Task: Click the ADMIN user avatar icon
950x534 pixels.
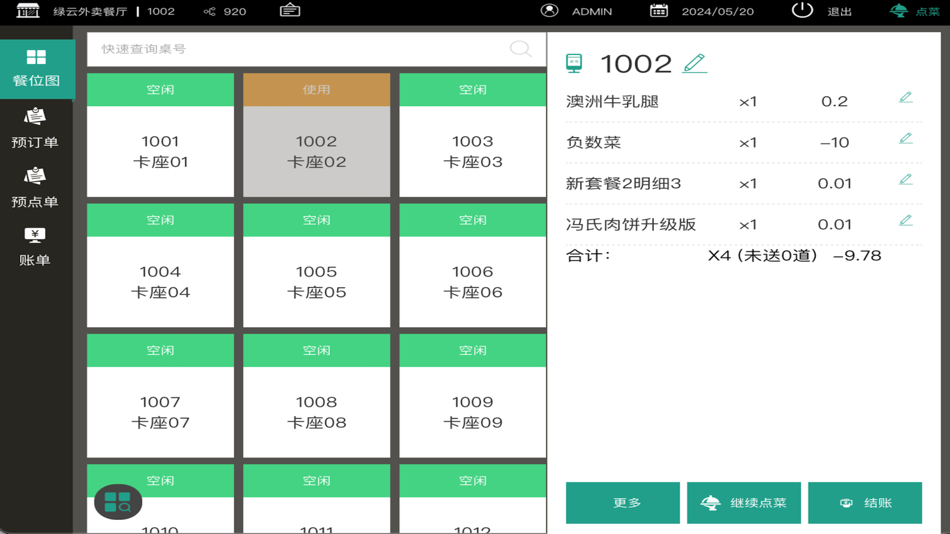Action: point(550,10)
